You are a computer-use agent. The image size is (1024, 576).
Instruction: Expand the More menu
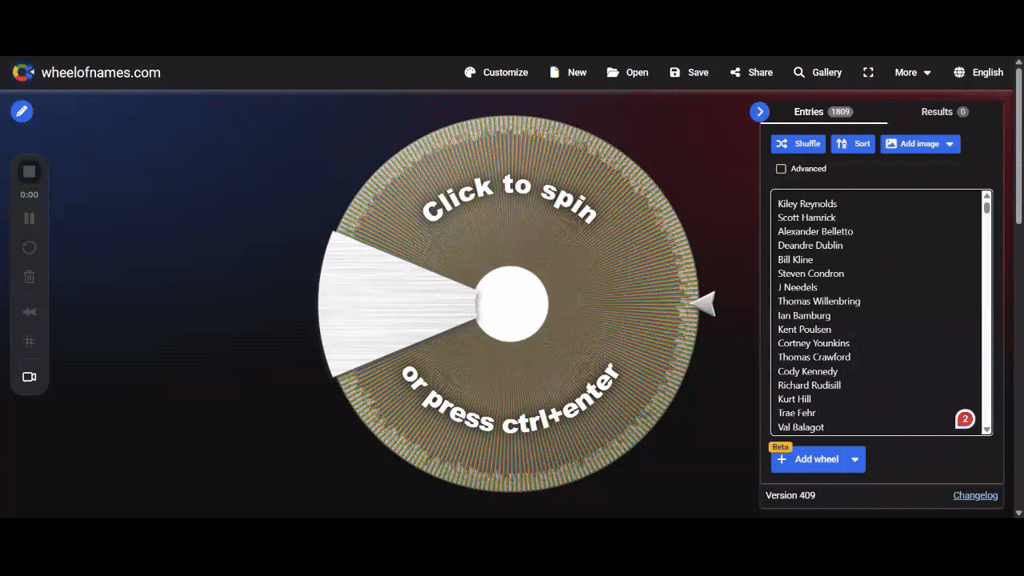912,72
